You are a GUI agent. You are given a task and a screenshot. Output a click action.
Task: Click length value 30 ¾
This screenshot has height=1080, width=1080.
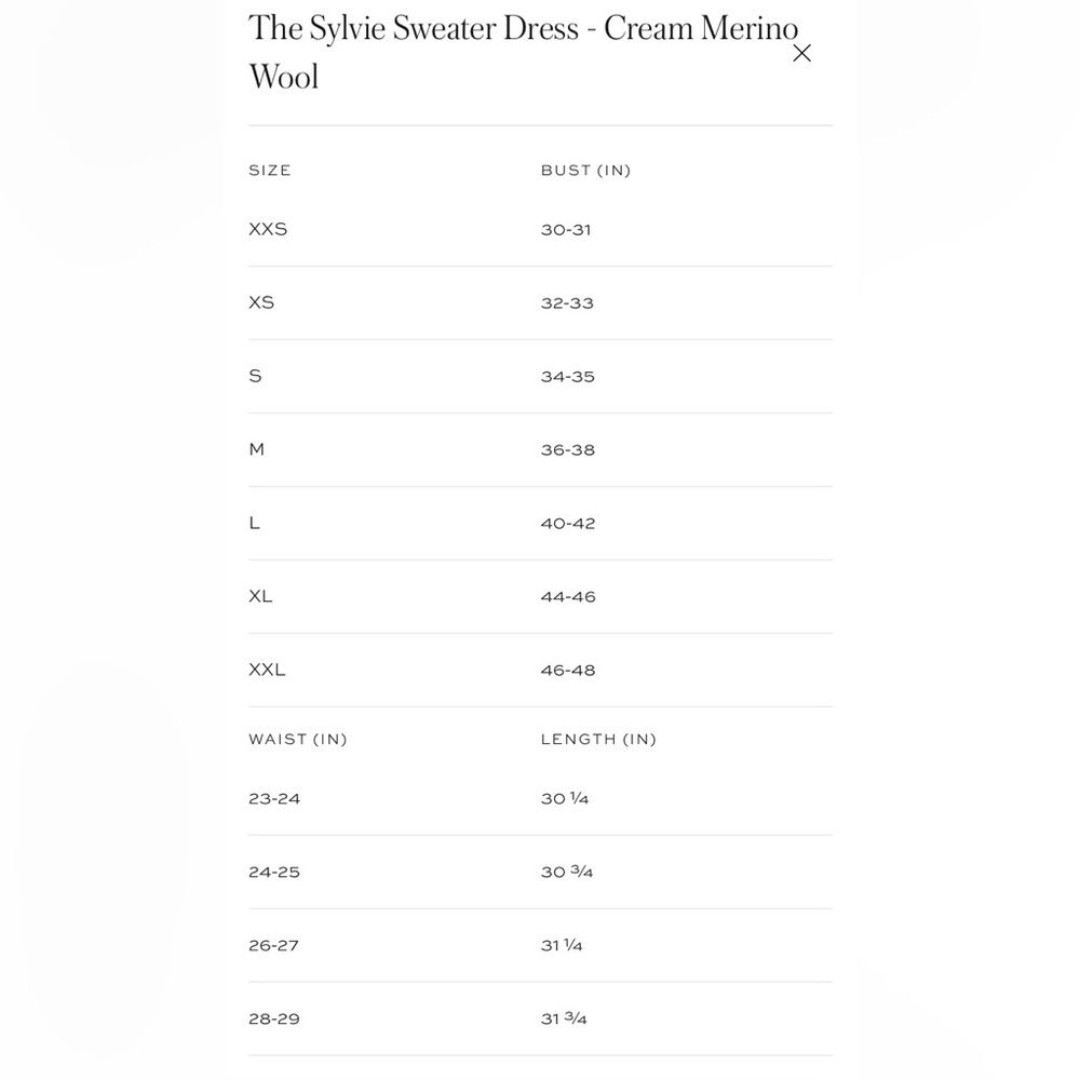click(x=566, y=872)
